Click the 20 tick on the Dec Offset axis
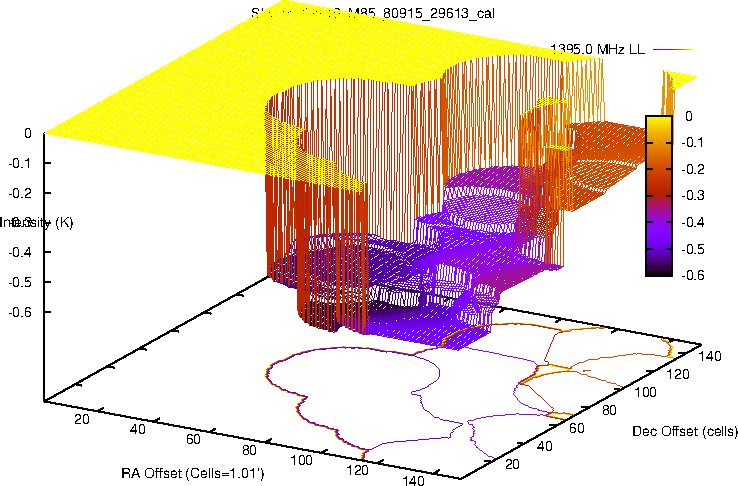This screenshot has width=738, height=486. [512, 464]
